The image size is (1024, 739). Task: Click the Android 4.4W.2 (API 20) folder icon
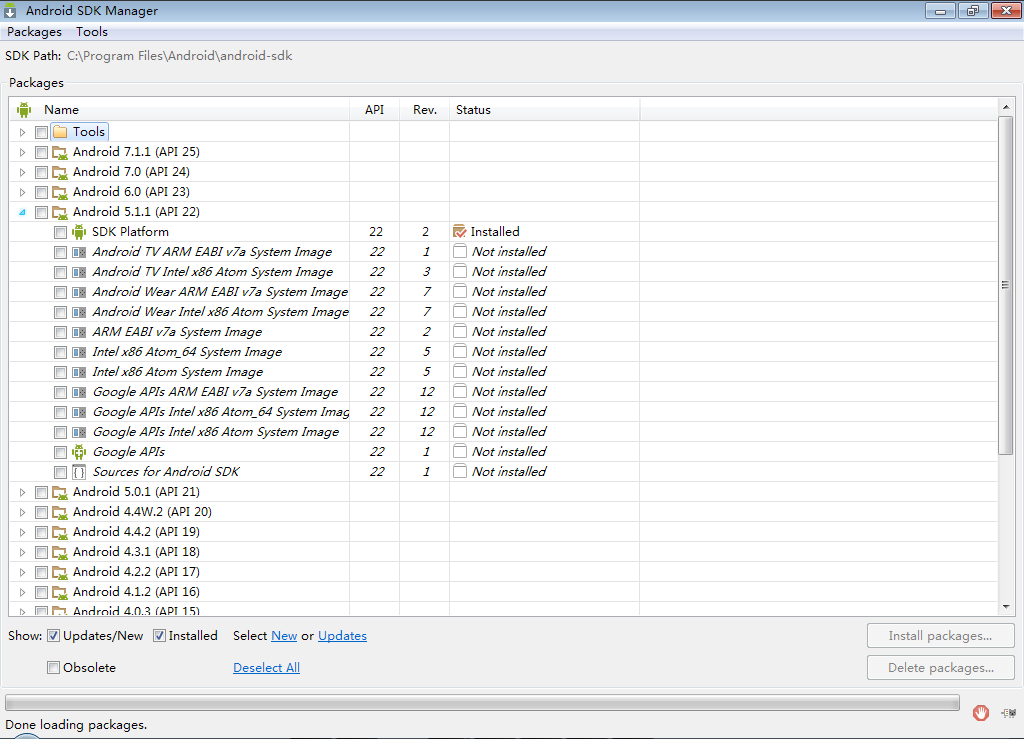(x=60, y=512)
